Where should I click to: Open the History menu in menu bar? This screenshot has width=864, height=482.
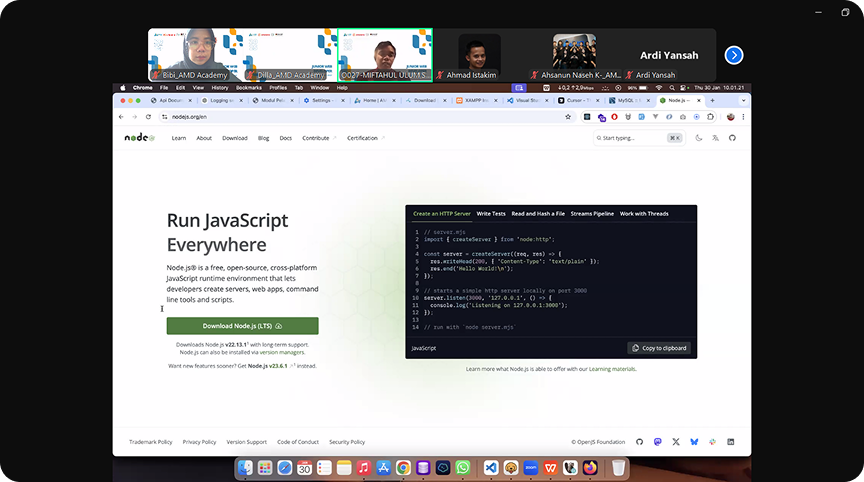click(219, 88)
